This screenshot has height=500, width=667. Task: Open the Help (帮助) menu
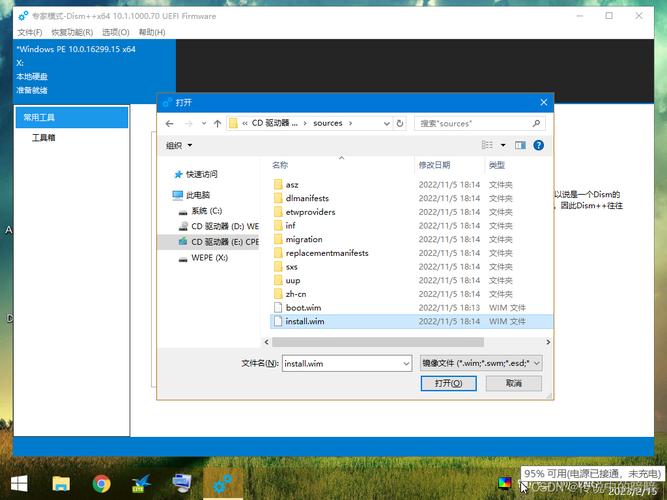pyautogui.click(x=152, y=32)
